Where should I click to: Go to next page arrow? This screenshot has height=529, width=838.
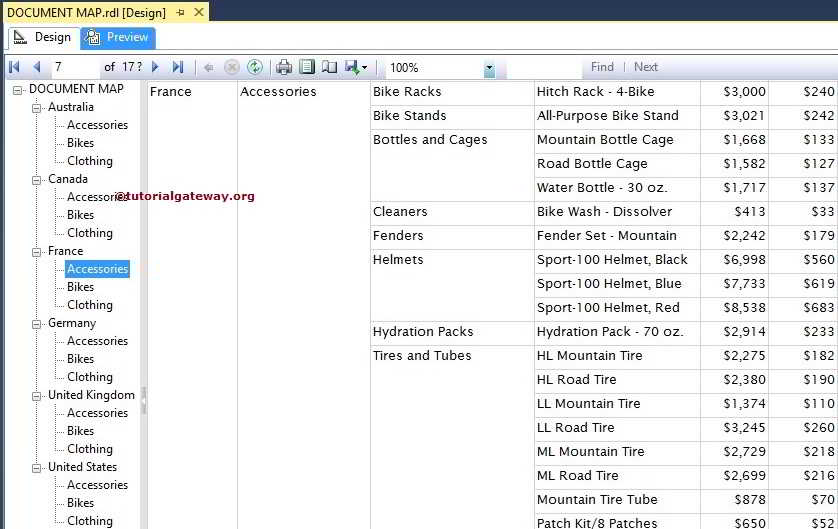[x=156, y=67]
